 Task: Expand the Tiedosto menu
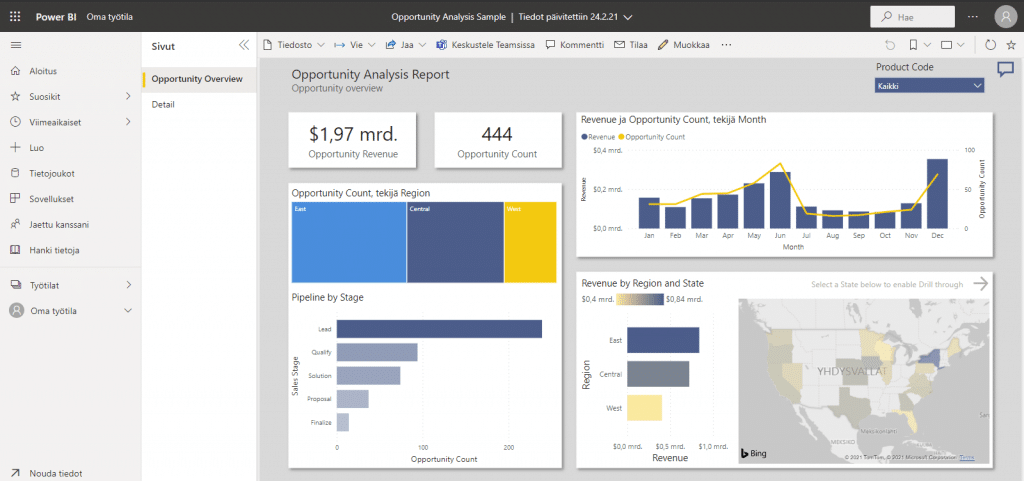pyautogui.click(x=294, y=45)
